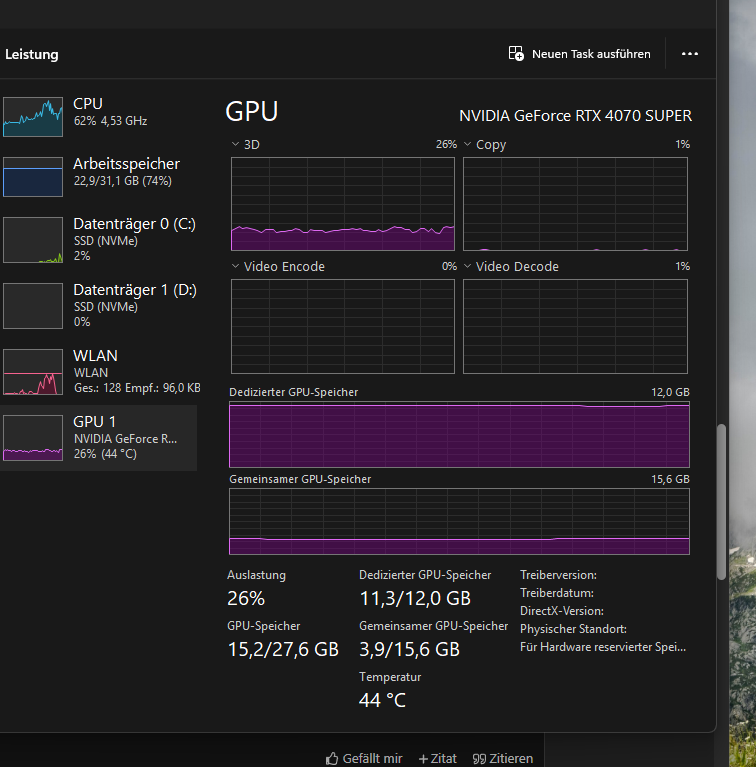
Task: Click the plus sign beside Zitat
Action: click(423, 759)
